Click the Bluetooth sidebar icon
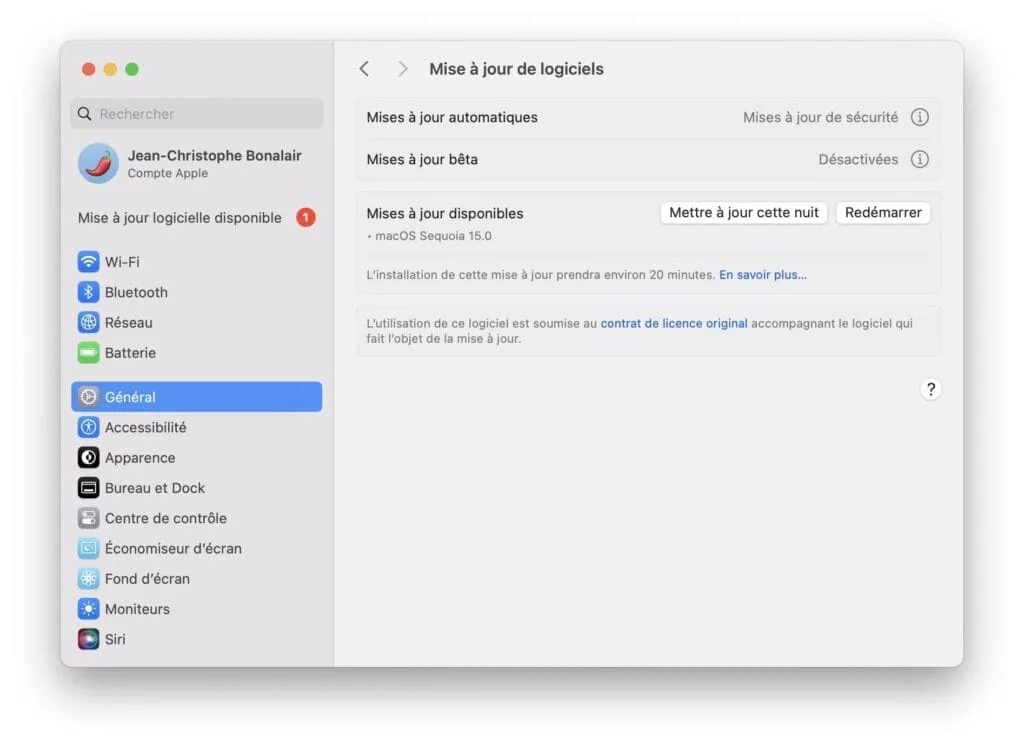1024x747 pixels. (88, 292)
